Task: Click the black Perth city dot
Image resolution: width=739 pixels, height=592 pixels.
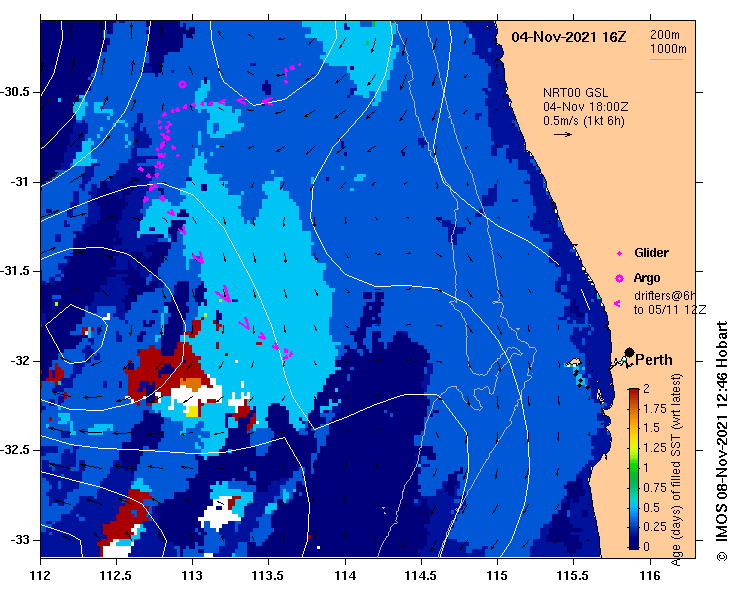Action: [629, 353]
